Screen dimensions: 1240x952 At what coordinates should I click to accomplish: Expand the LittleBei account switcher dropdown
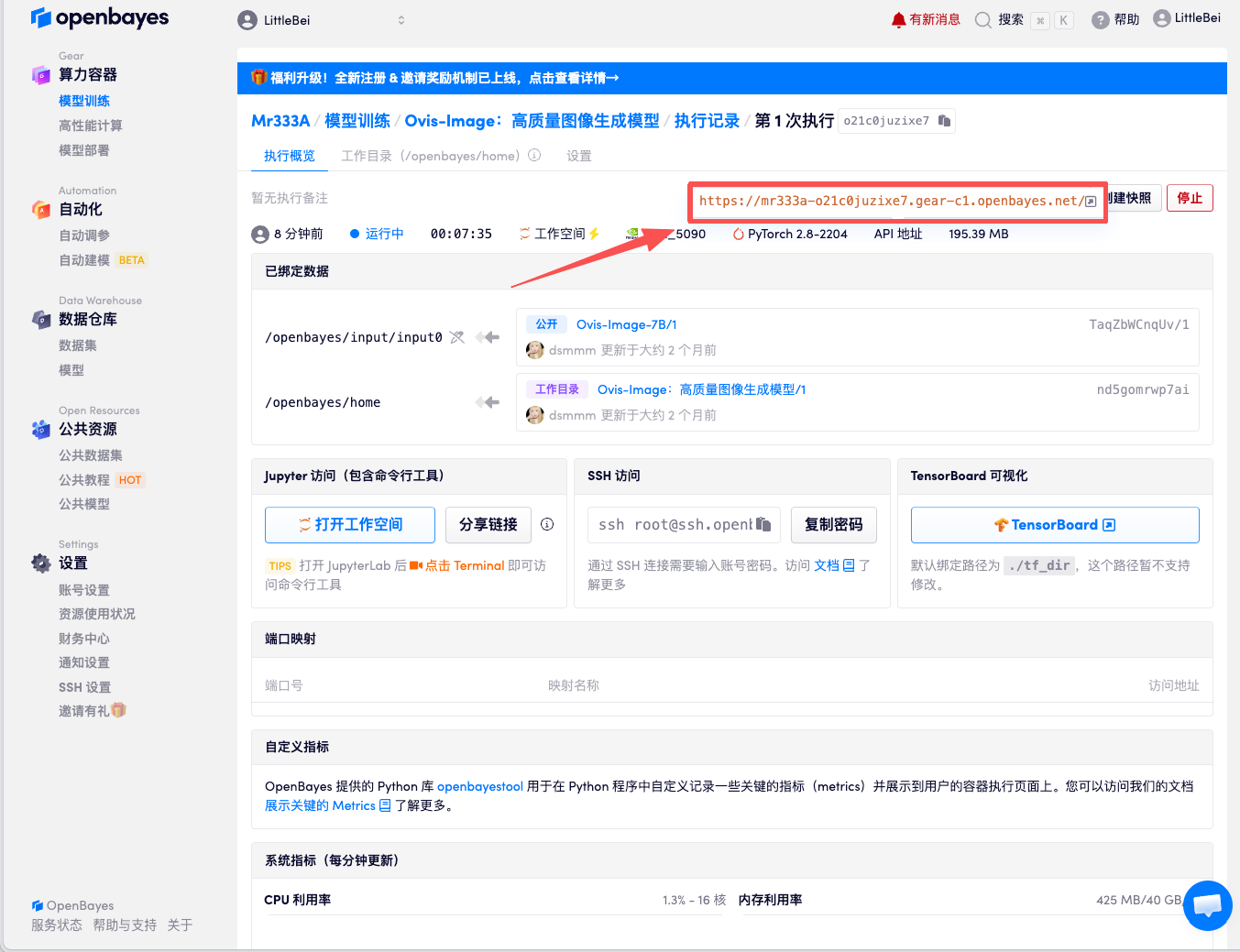(x=321, y=20)
